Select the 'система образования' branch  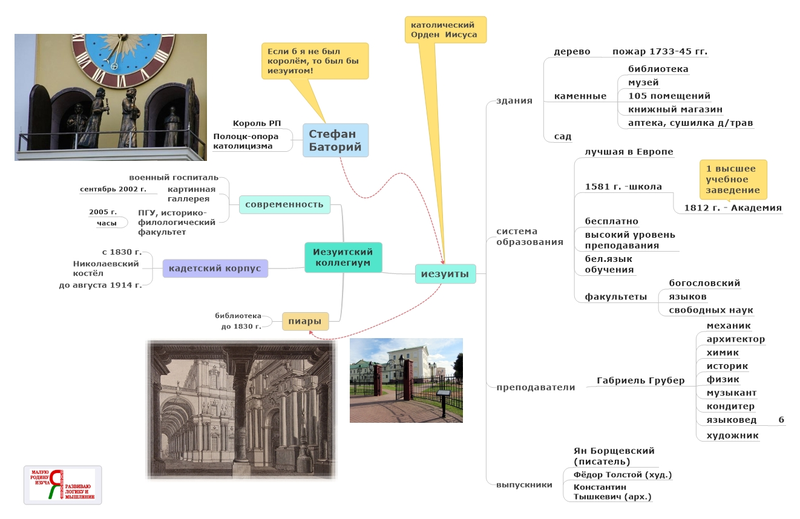tap(529, 236)
